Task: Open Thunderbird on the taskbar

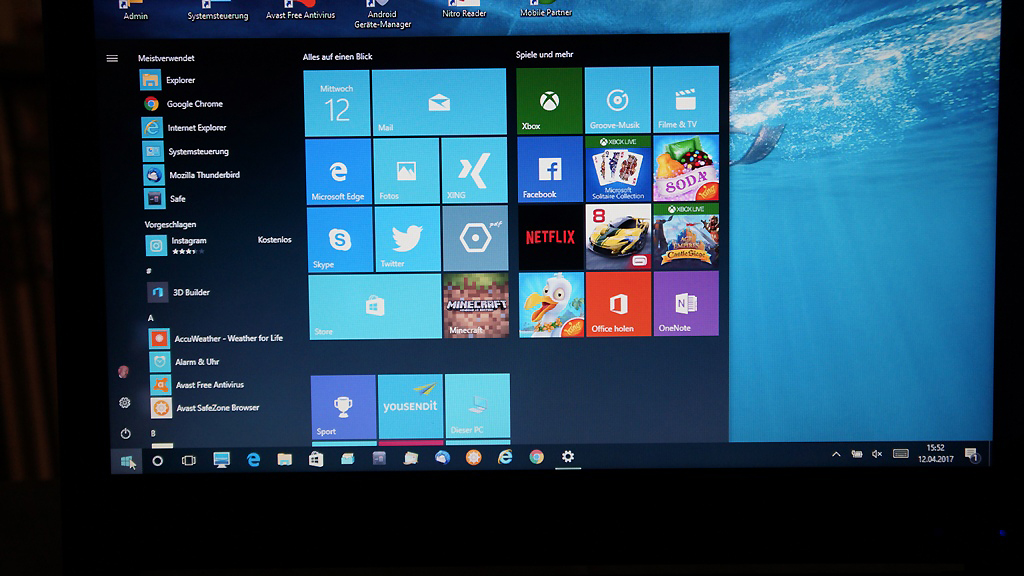Action: point(442,458)
